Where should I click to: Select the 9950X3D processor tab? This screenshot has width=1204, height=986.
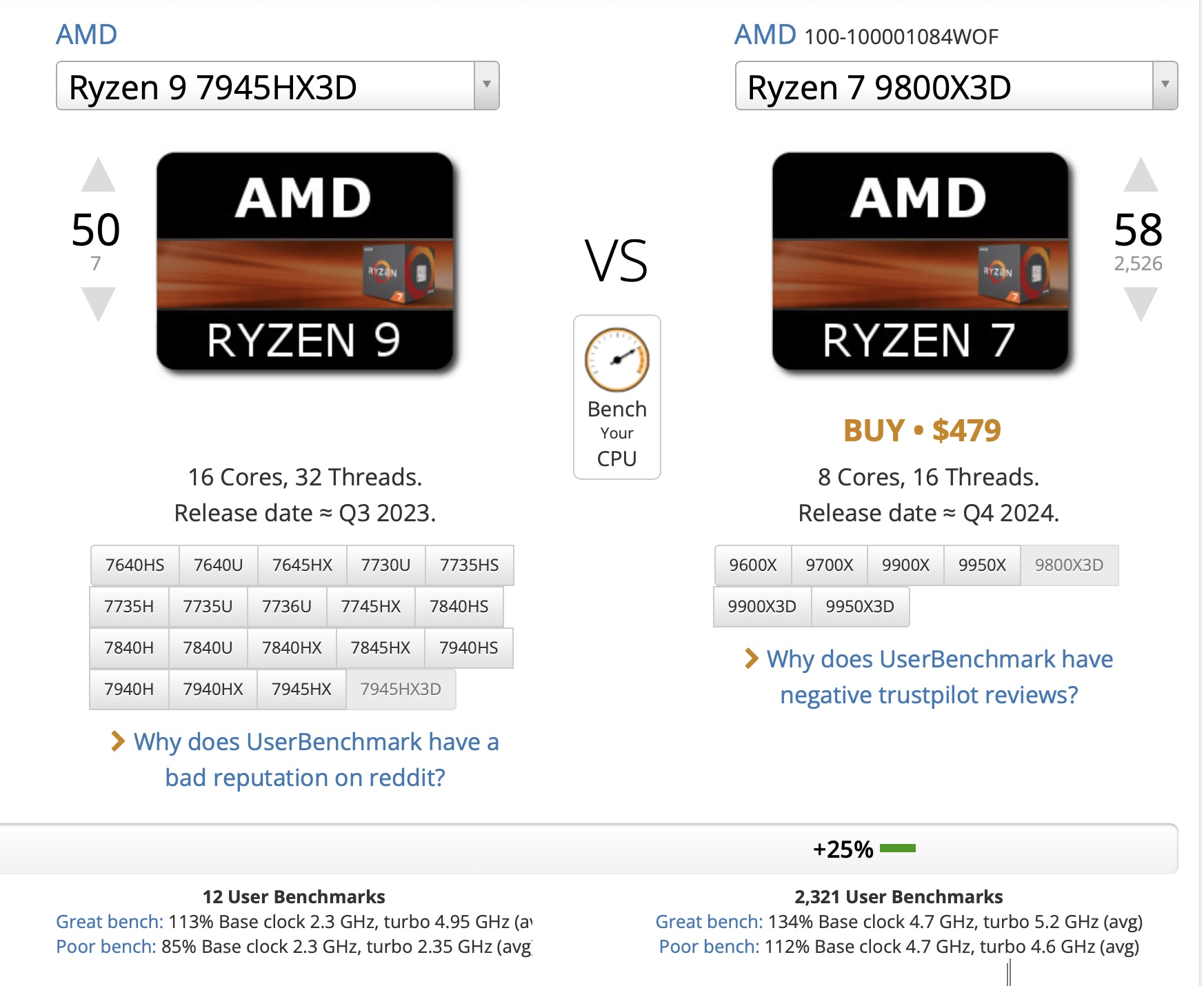(860, 606)
